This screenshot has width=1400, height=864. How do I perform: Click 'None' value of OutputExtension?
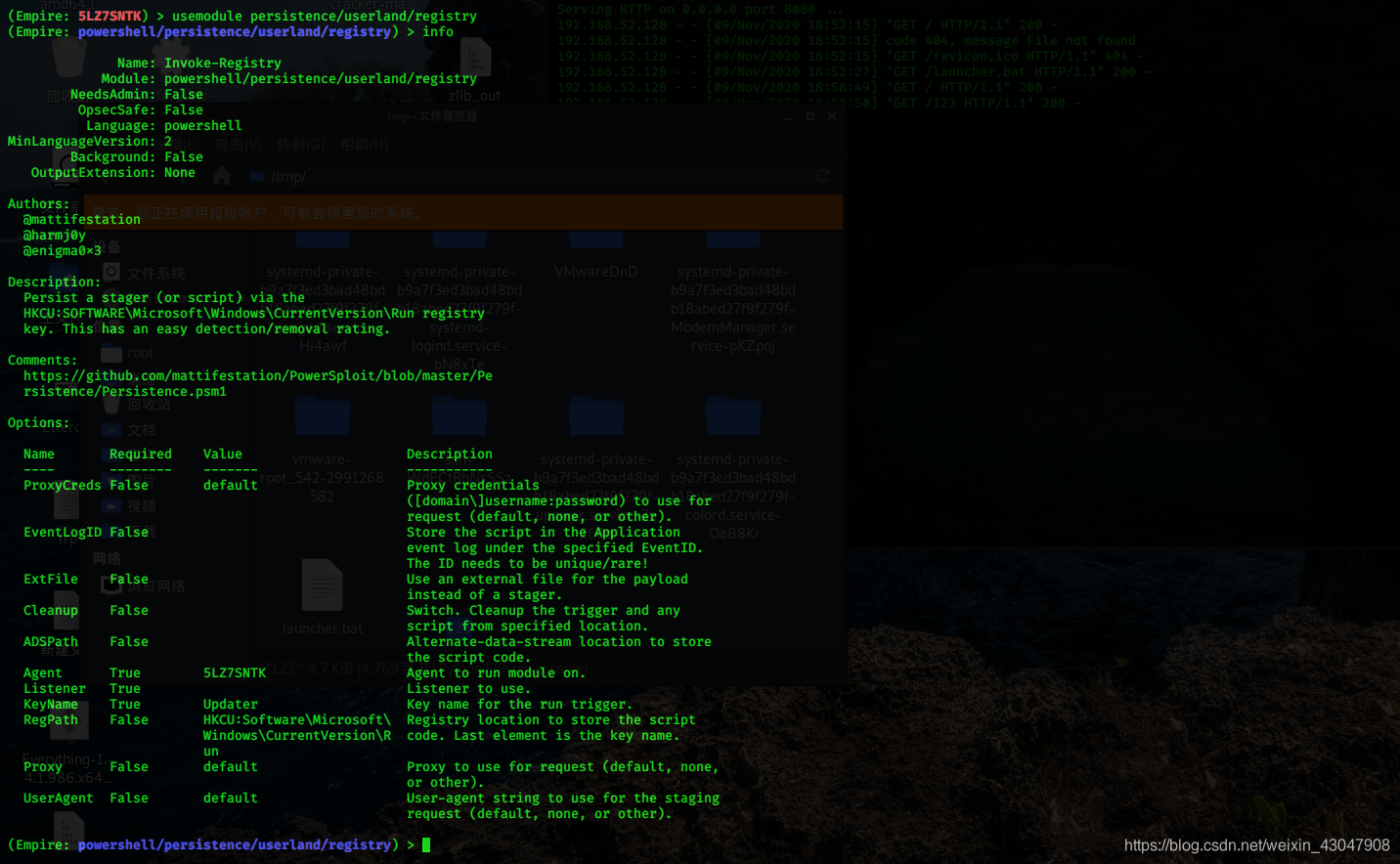pos(180,172)
